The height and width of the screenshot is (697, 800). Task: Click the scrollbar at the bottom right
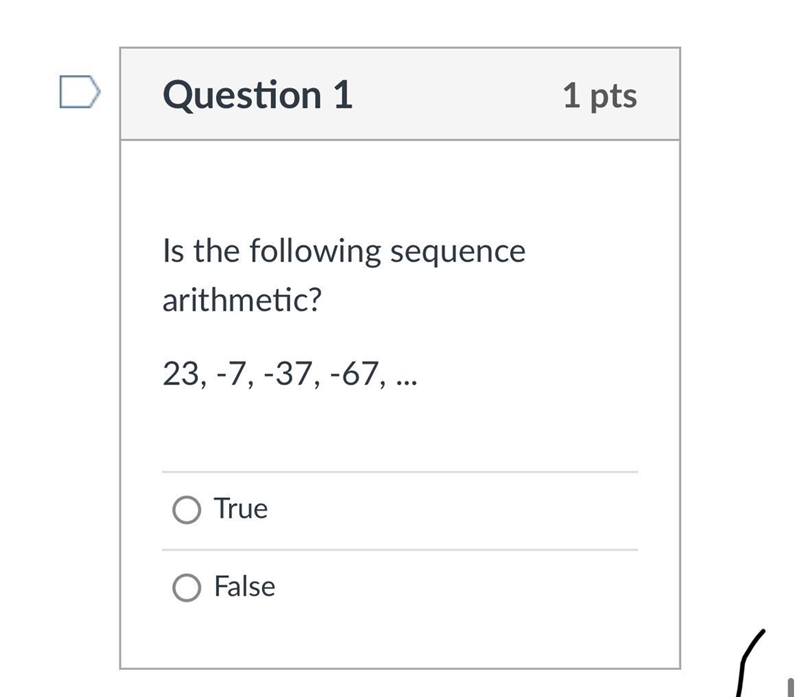[790, 687]
